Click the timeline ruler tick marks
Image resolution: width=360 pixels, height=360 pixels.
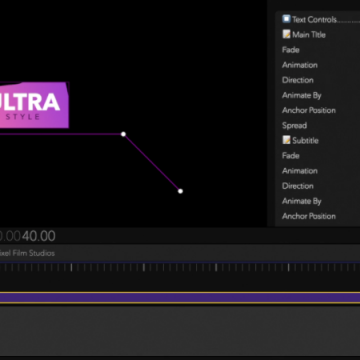click(x=180, y=267)
